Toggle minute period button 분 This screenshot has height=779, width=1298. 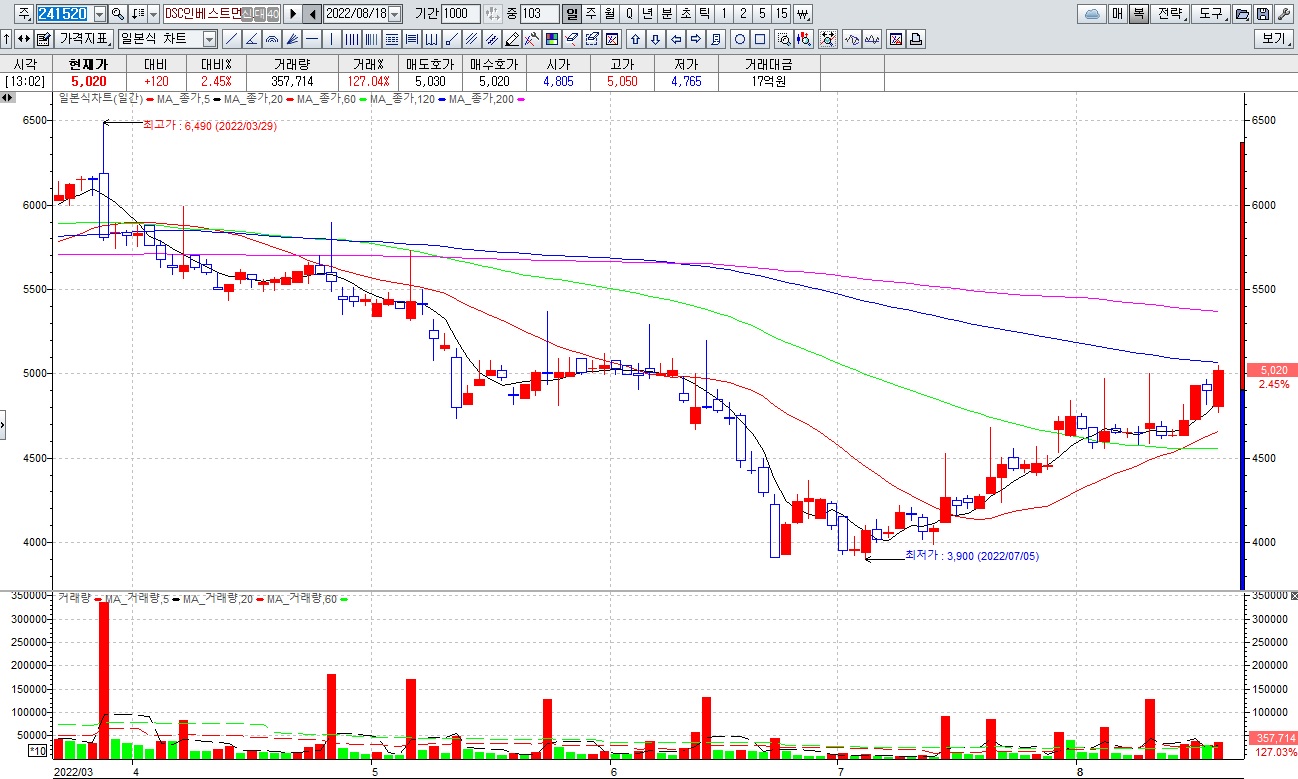point(667,14)
